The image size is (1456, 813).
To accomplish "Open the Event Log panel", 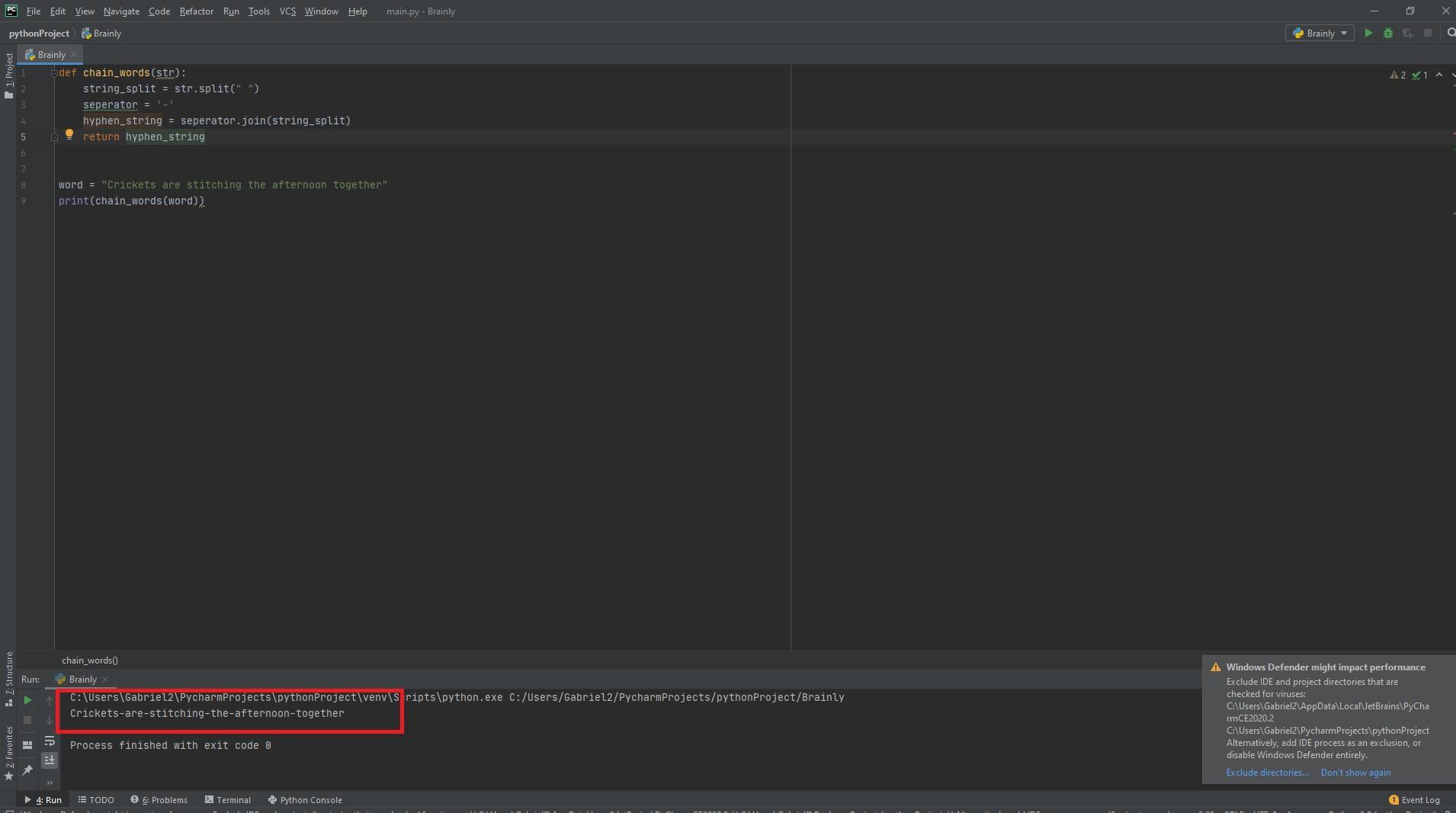I will 1414,800.
